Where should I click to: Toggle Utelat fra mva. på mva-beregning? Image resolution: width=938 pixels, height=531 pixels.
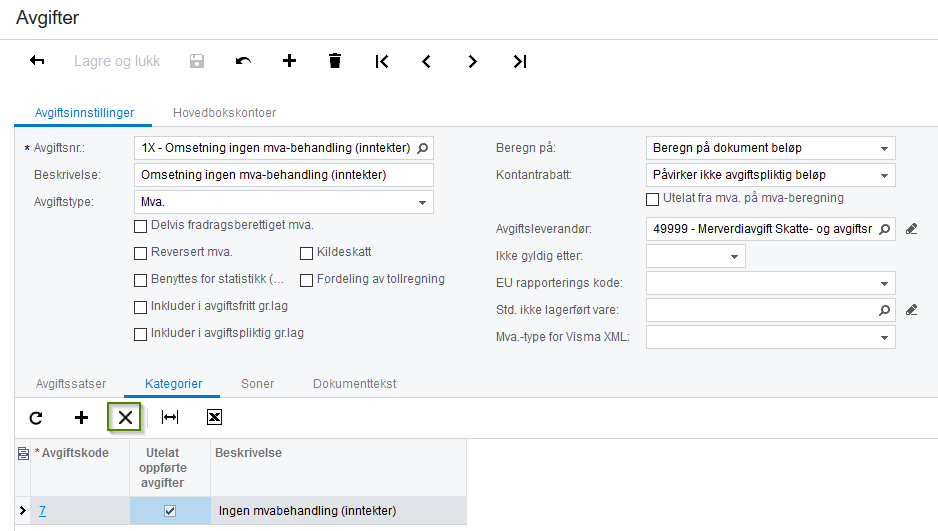pyautogui.click(x=653, y=199)
